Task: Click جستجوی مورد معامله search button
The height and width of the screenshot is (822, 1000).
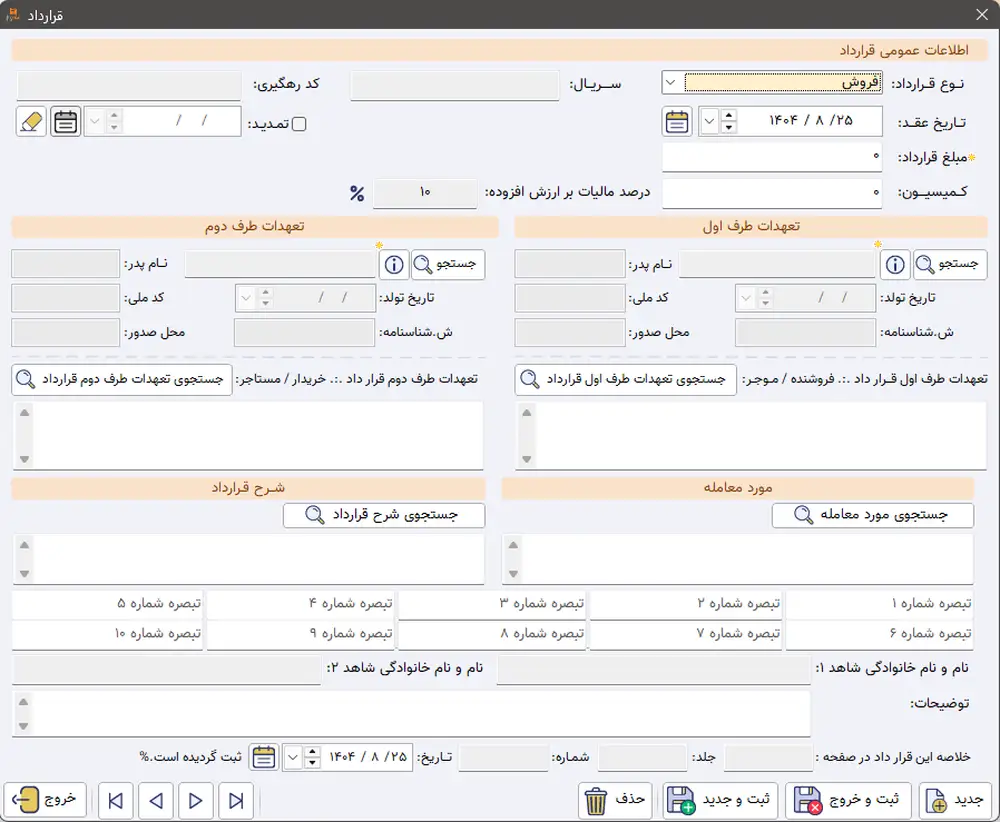Action: 872,515
